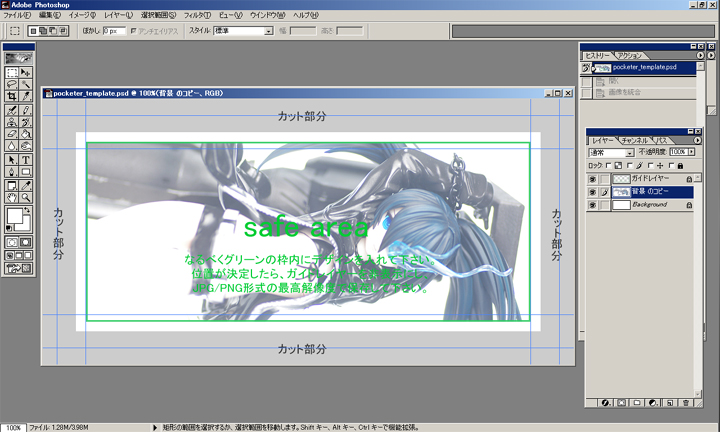Select the Move tool
720x432 pixels.
click(x=26, y=73)
